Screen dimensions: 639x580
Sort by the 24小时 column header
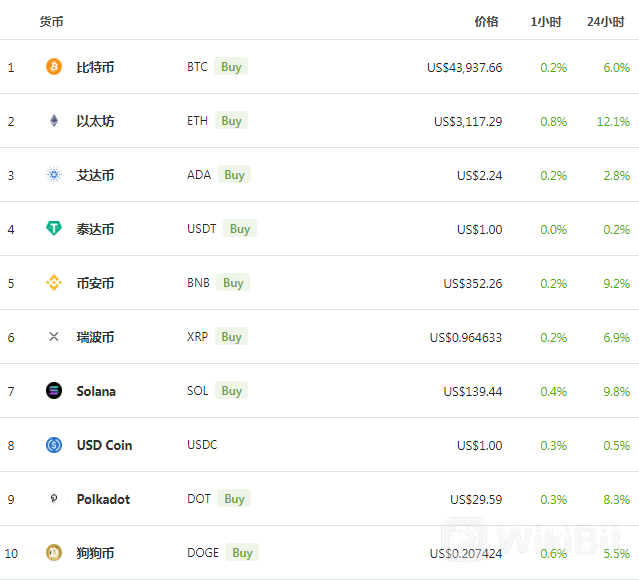coord(606,22)
